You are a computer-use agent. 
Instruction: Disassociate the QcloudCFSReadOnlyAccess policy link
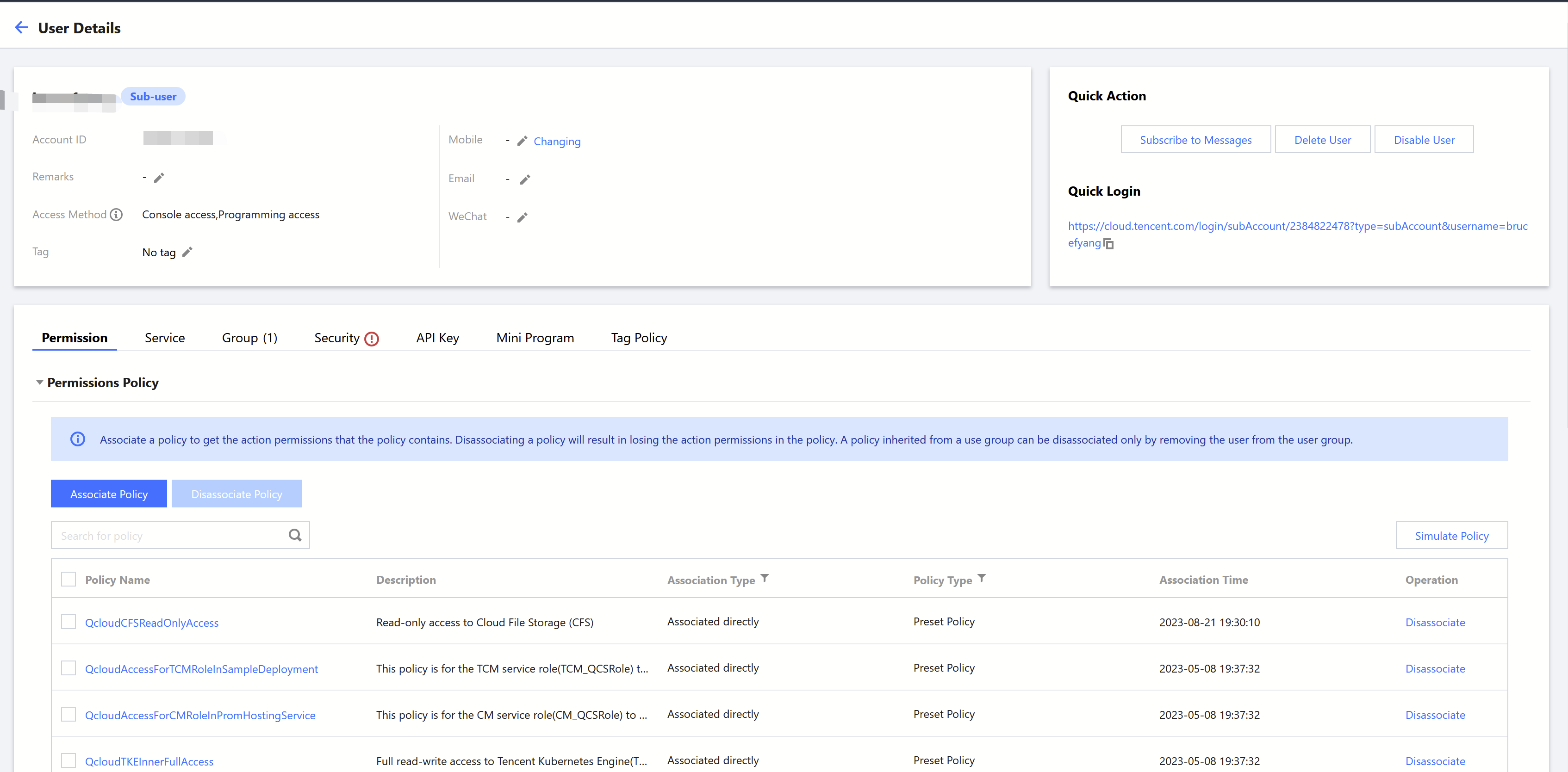[1435, 622]
